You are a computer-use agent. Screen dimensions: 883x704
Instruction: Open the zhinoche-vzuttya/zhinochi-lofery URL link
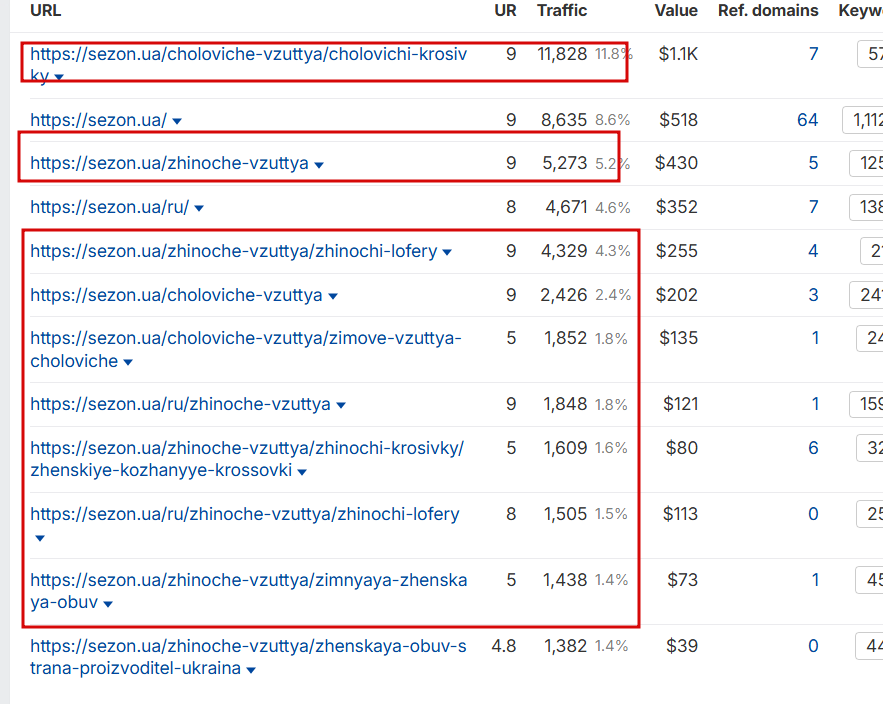click(234, 251)
